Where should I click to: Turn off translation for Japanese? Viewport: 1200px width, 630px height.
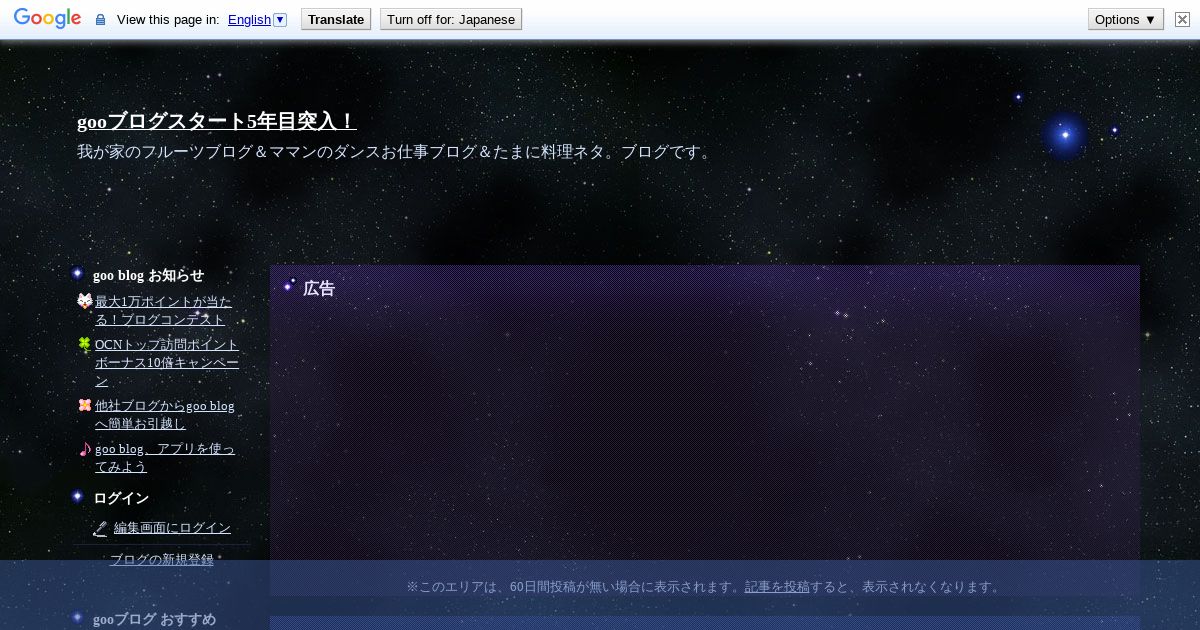click(x=451, y=19)
